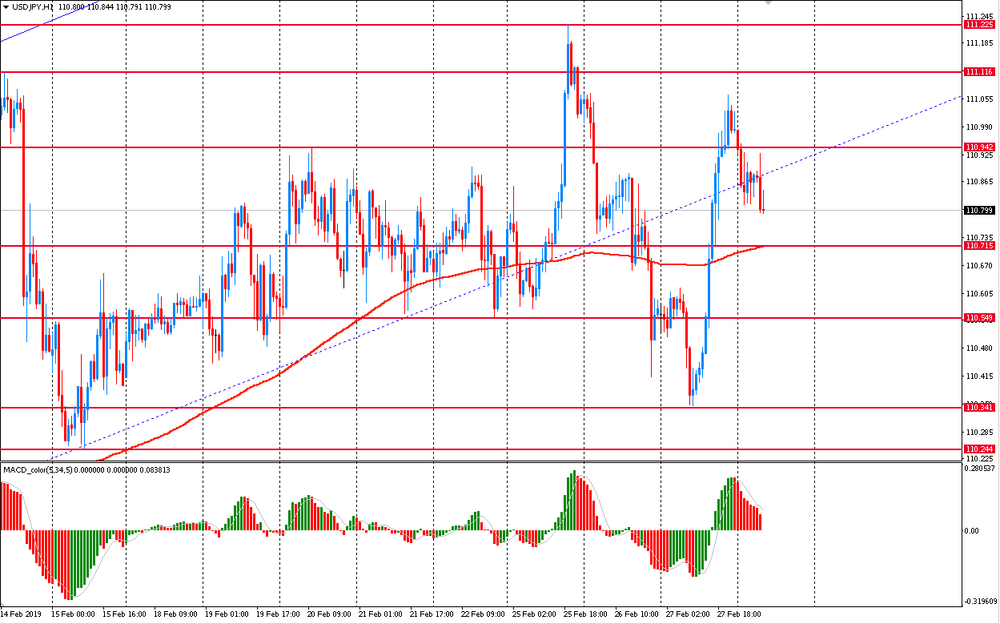Viewport: 1000px width, 624px height.
Task: Click the 111.245 price axis value
Action: pos(980,17)
